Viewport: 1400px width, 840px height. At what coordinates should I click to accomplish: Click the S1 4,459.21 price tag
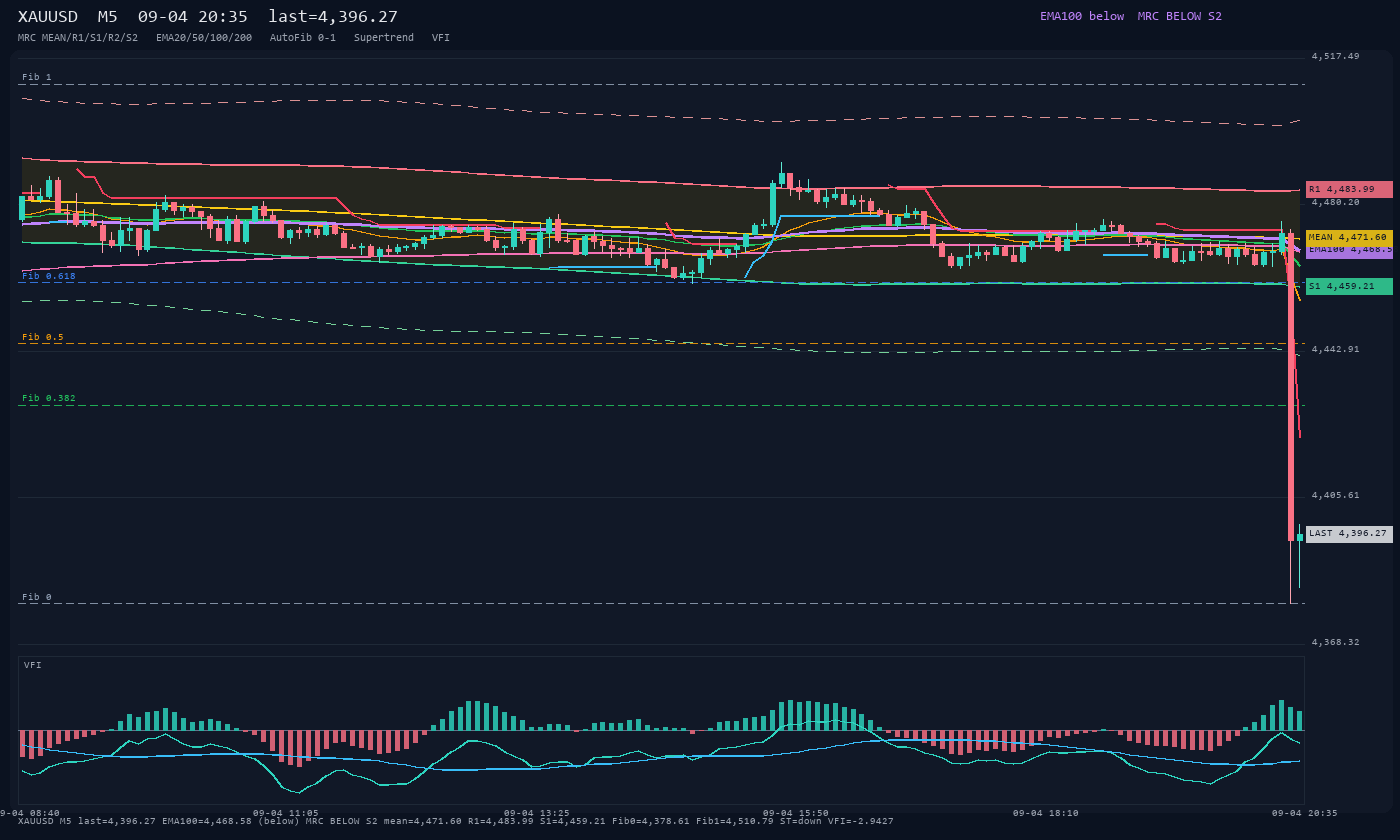point(1349,286)
